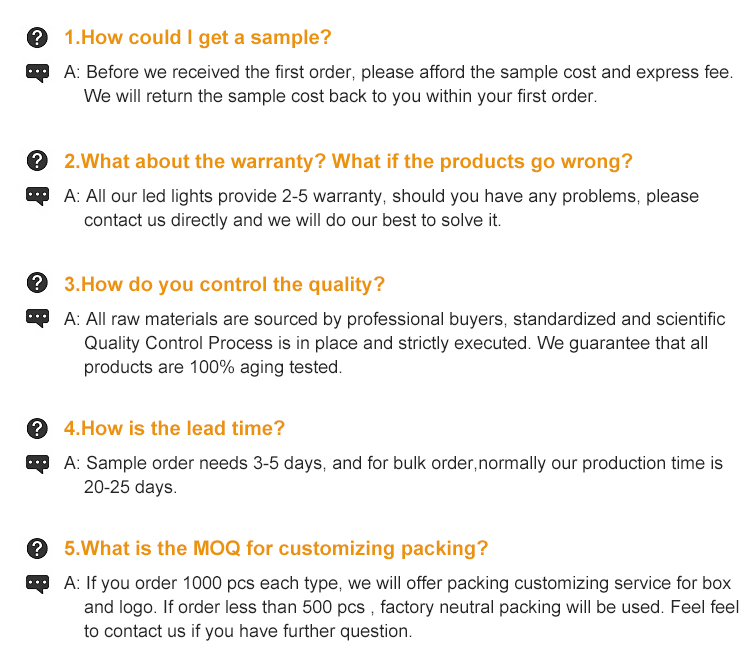750x660 pixels.
Task: Click chat bubble icon beside production time answer
Action: tap(37, 463)
